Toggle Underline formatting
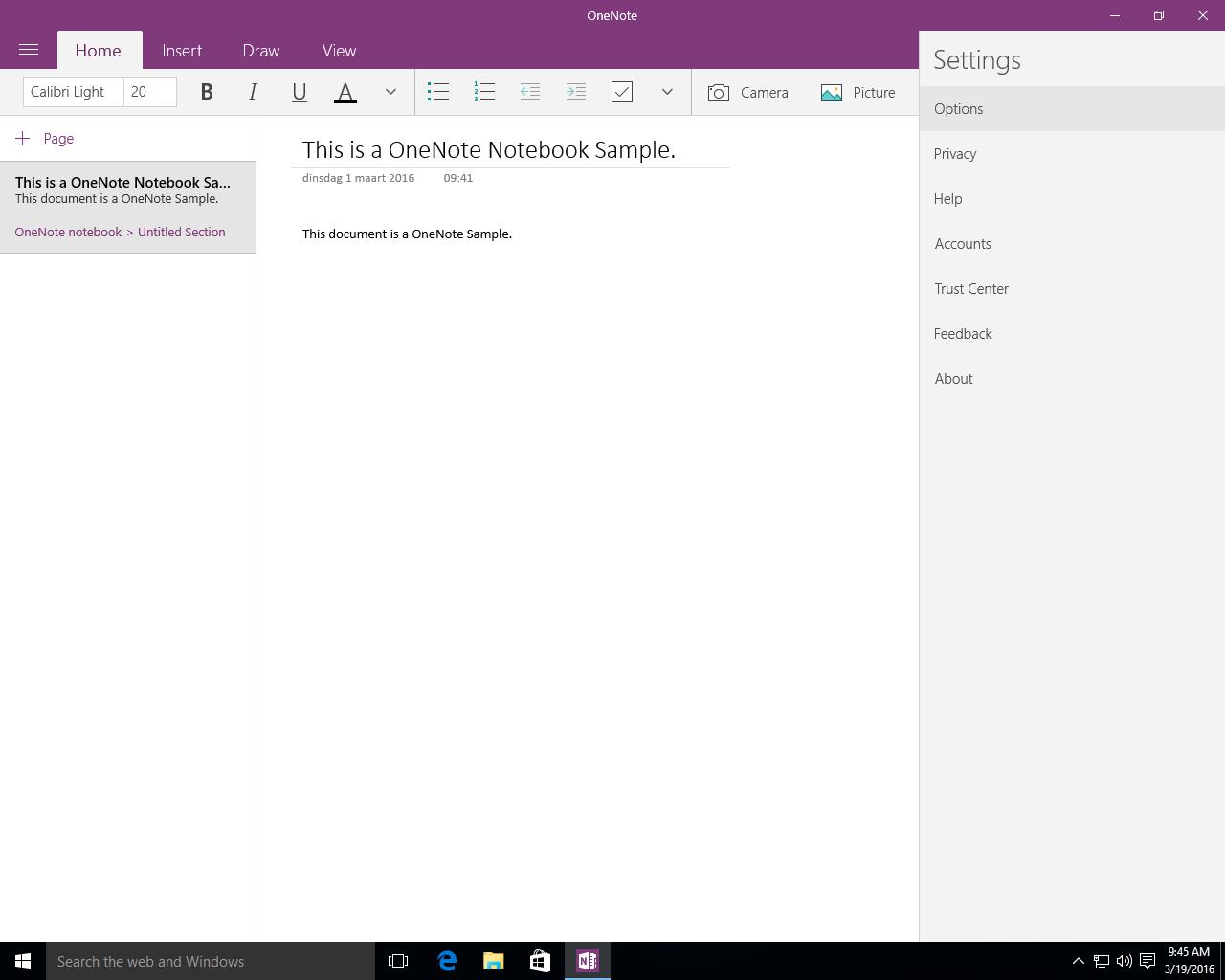Viewport: 1225px width, 980px height. [299, 92]
